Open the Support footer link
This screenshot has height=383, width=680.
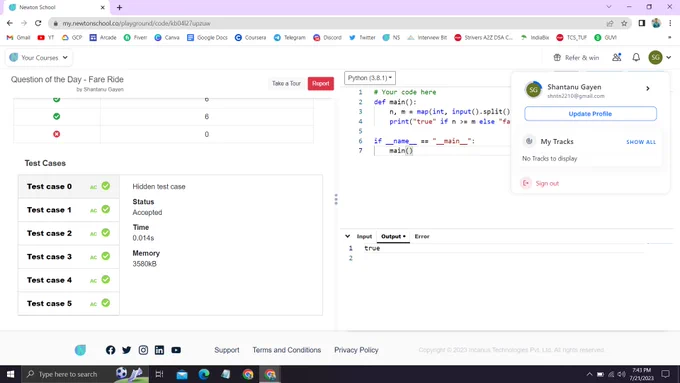point(227,350)
